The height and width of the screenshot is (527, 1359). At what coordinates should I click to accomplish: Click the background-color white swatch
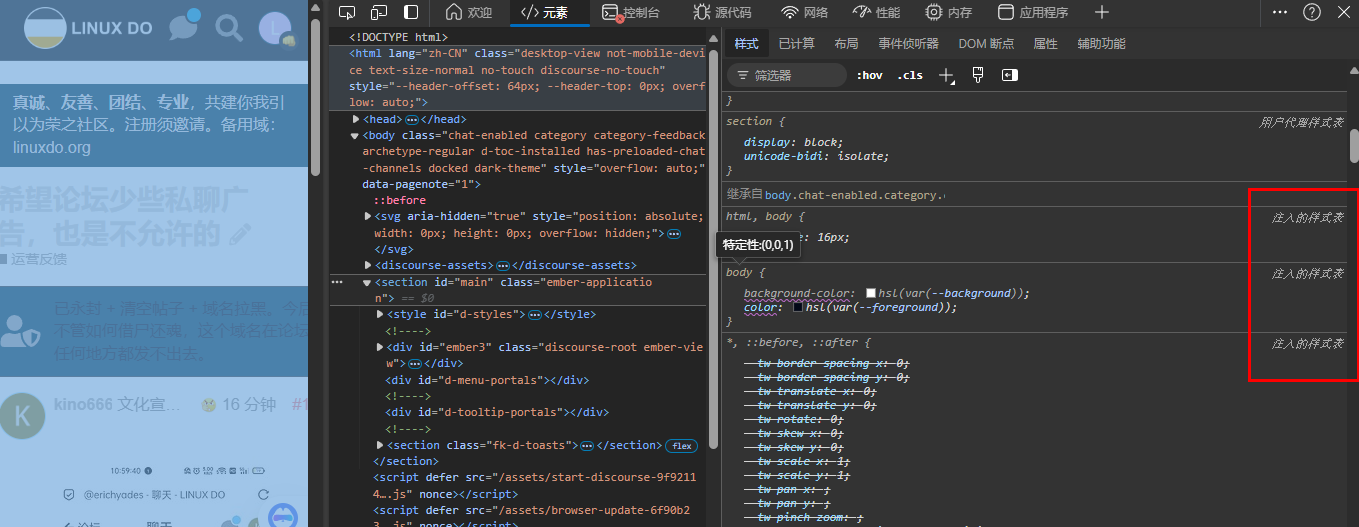[871, 293]
